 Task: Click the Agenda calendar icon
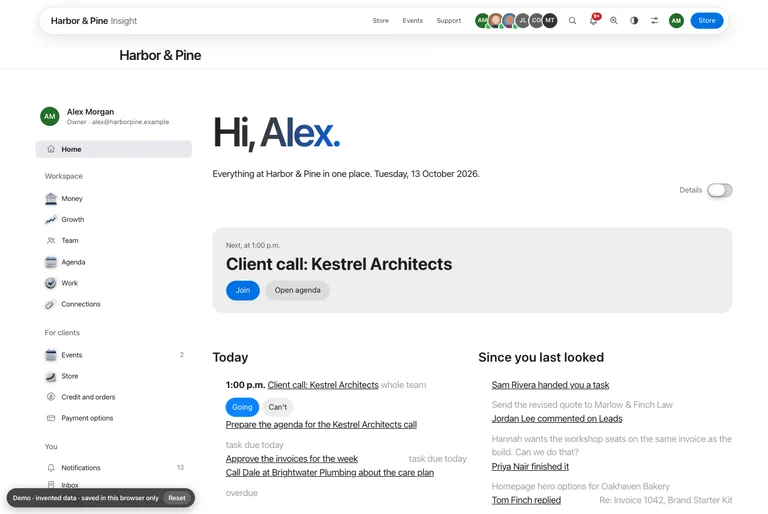[51, 262]
